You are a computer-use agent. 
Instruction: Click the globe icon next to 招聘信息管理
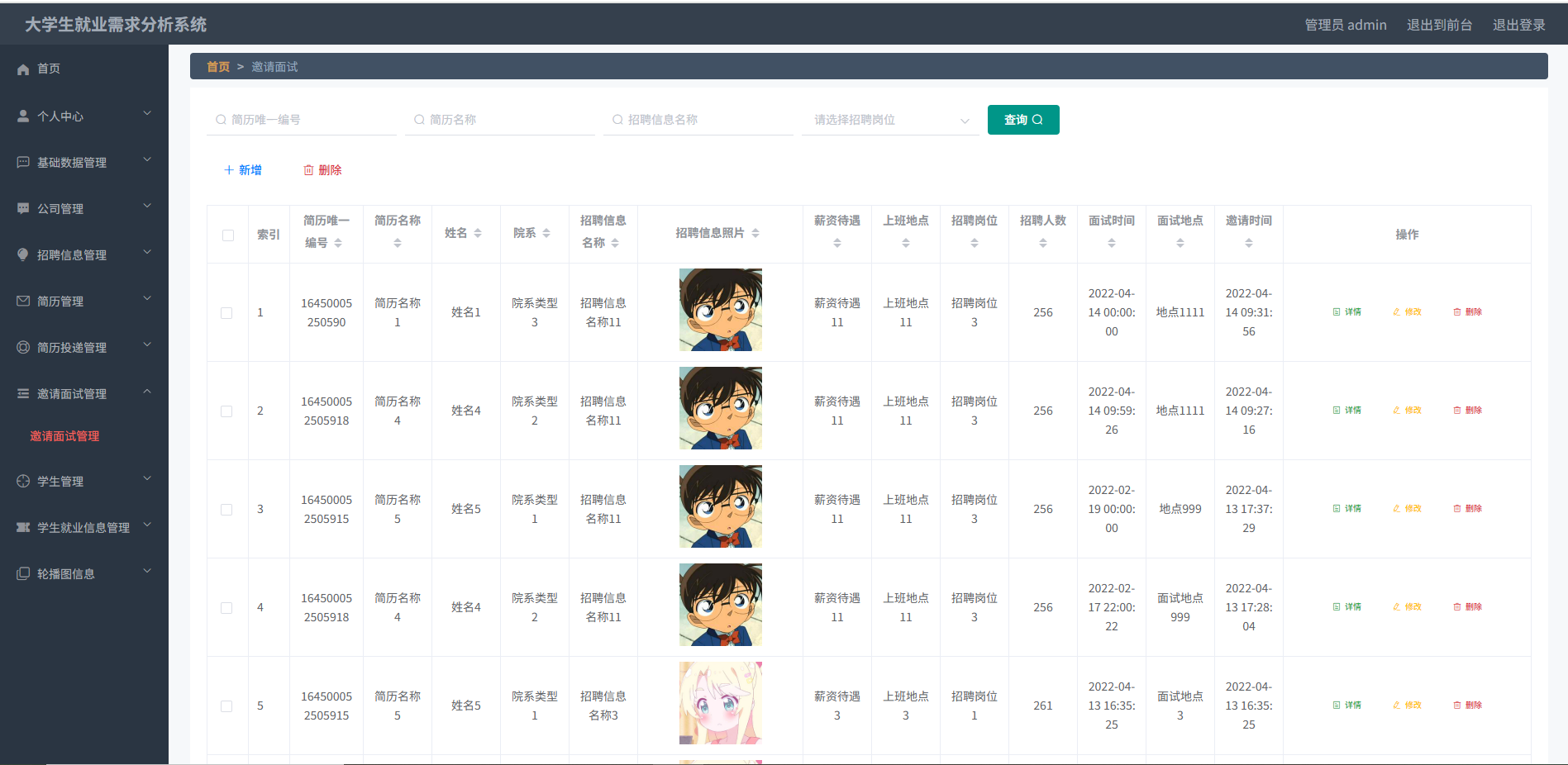tap(22, 254)
